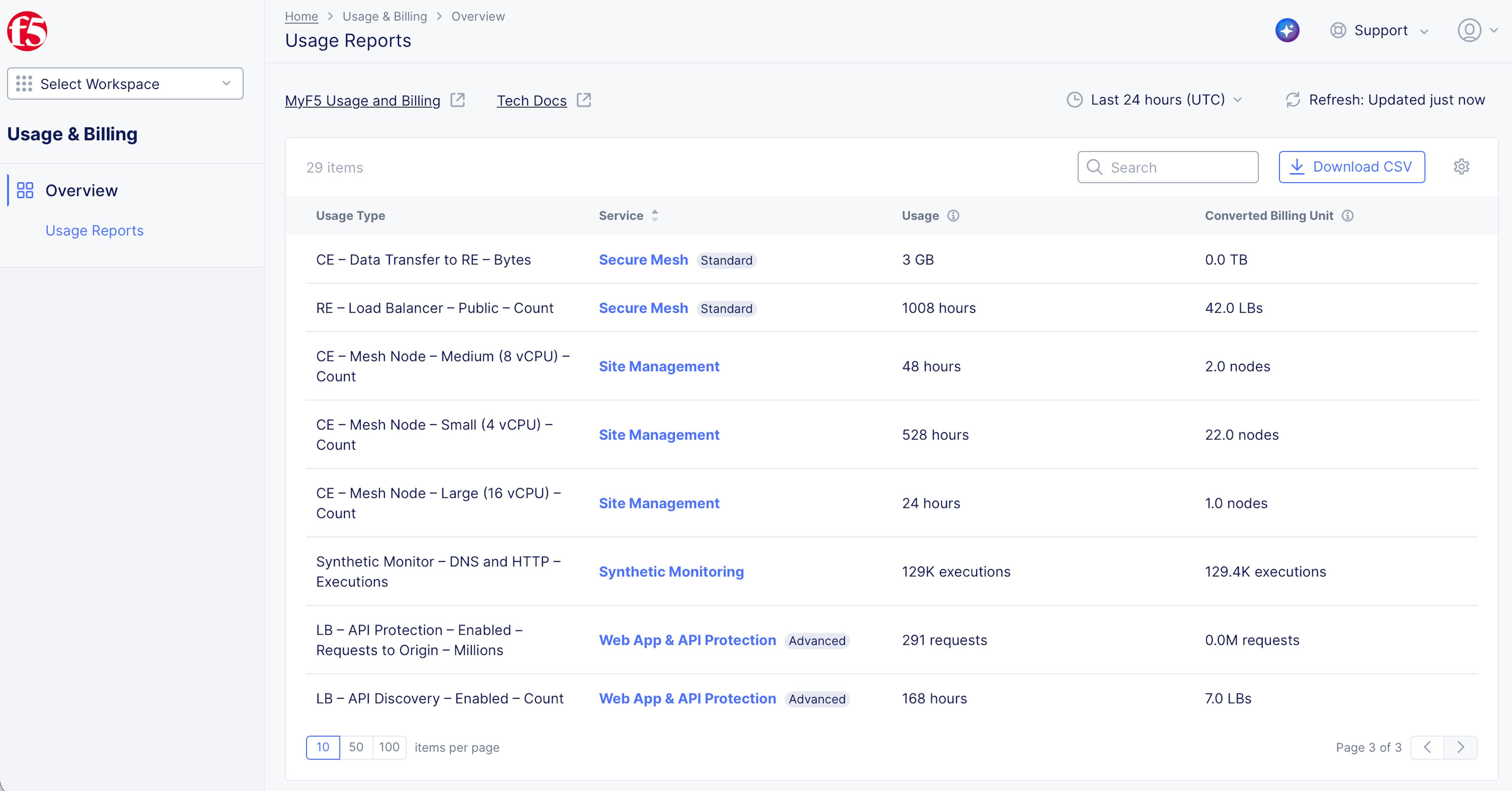Open Site Management link for Medium (8 vCPU) node

click(x=659, y=366)
